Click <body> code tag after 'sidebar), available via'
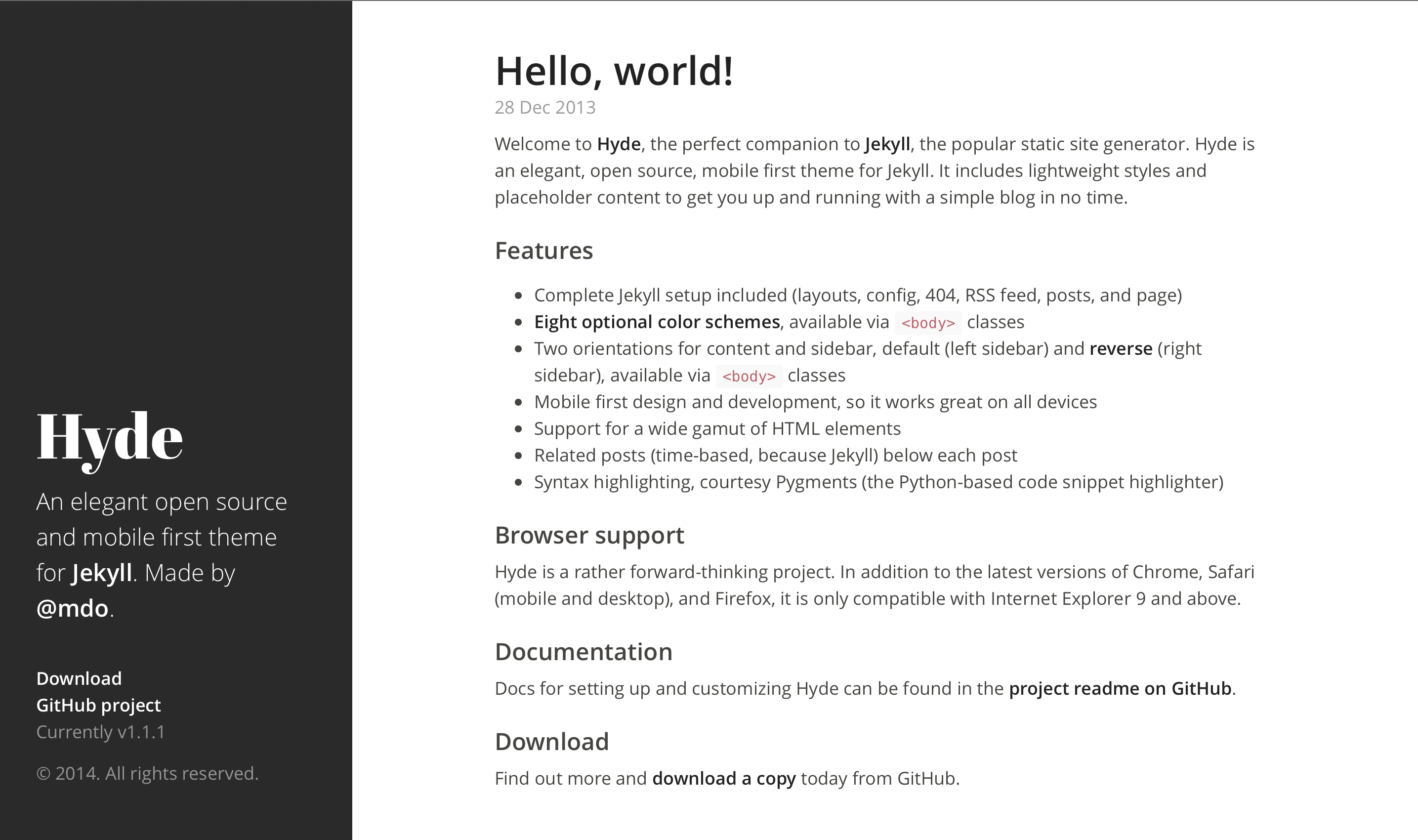Image resolution: width=1418 pixels, height=840 pixels. pyautogui.click(x=749, y=376)
